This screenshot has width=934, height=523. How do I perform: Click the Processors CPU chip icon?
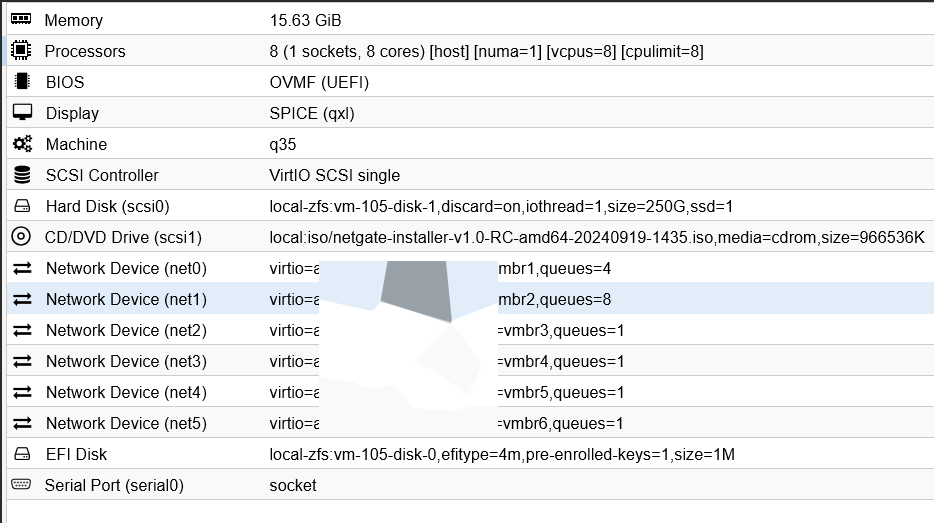pyautogui.click(x=22, y=51)
